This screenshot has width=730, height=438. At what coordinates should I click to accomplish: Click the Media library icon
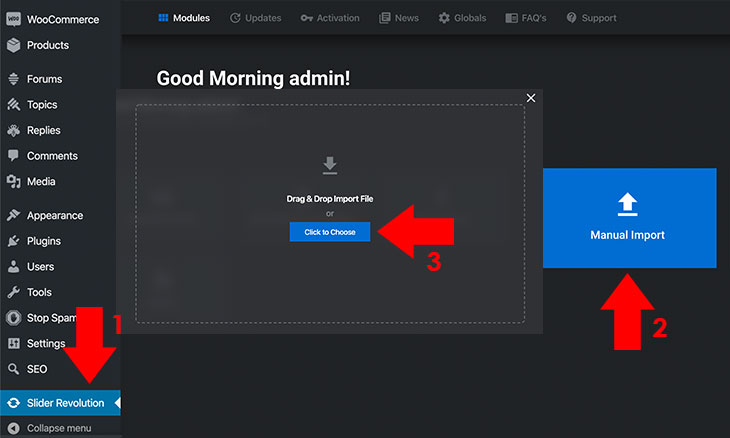tap(14, 182)
